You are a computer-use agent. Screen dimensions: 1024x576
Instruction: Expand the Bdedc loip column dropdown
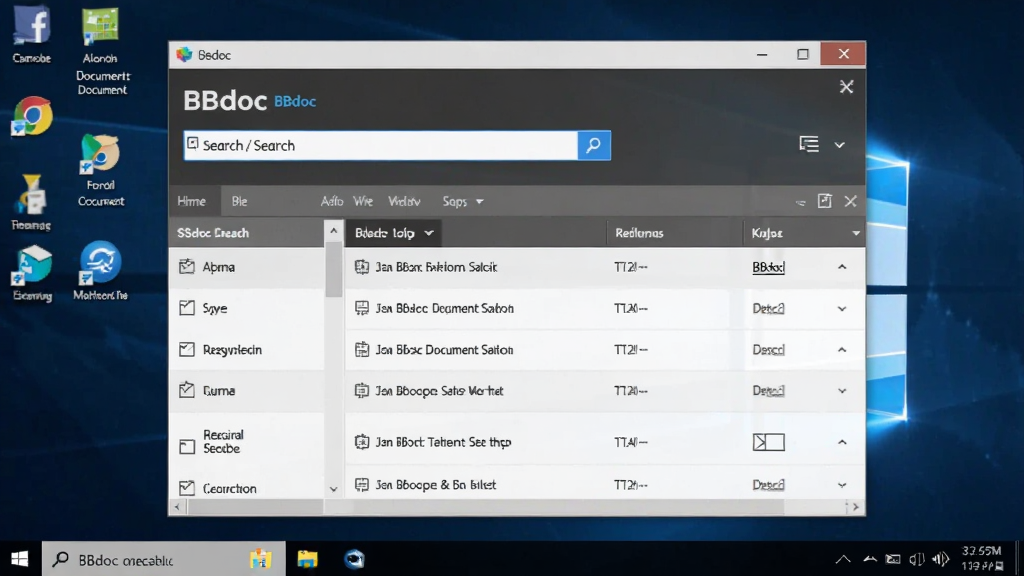[429, 233]
